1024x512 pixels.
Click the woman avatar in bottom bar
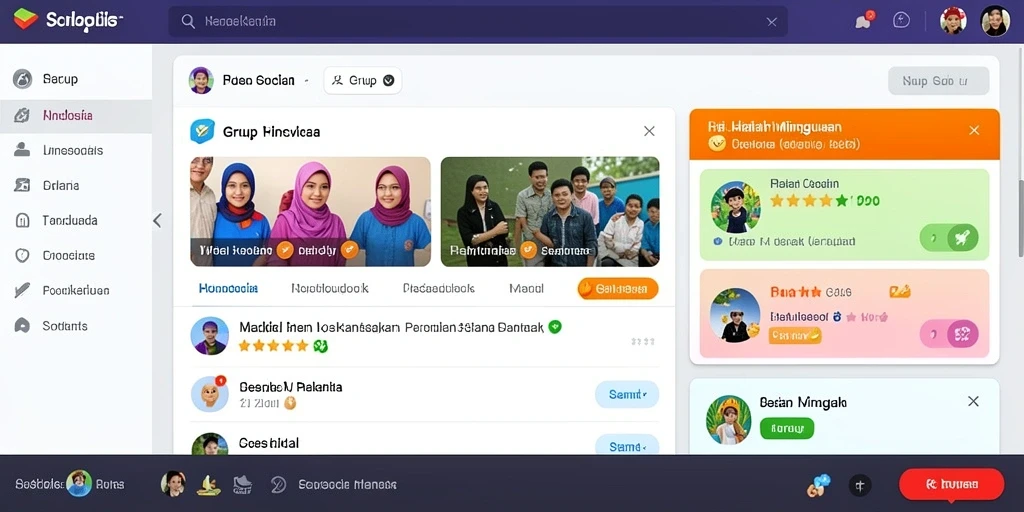coord(173,484)
